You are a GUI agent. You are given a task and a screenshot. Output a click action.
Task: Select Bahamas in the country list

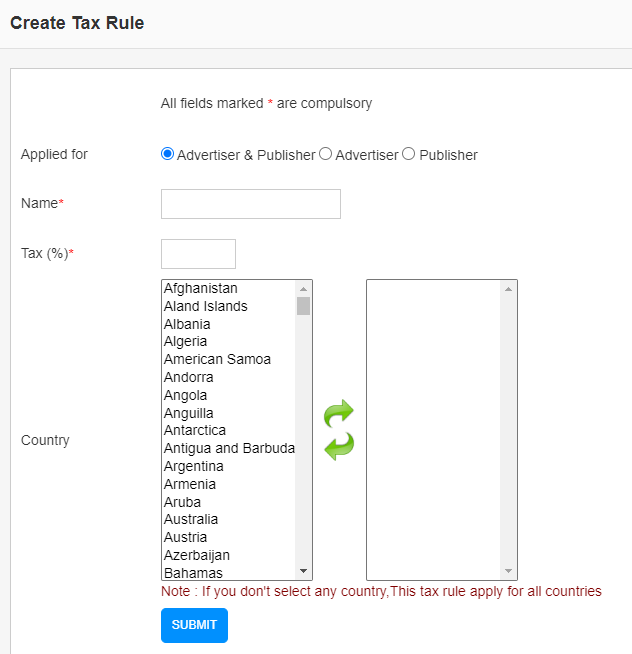(x=229, y=573)
